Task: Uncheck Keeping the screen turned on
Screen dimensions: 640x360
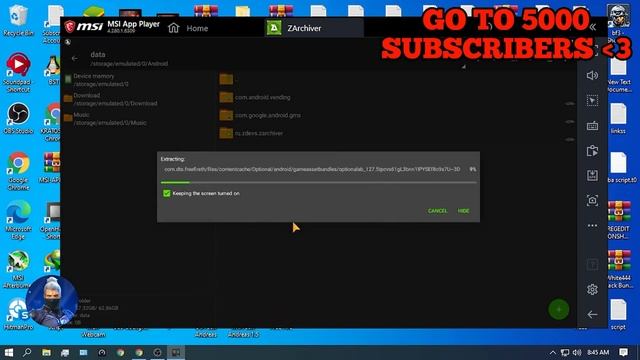Action: 167,193
